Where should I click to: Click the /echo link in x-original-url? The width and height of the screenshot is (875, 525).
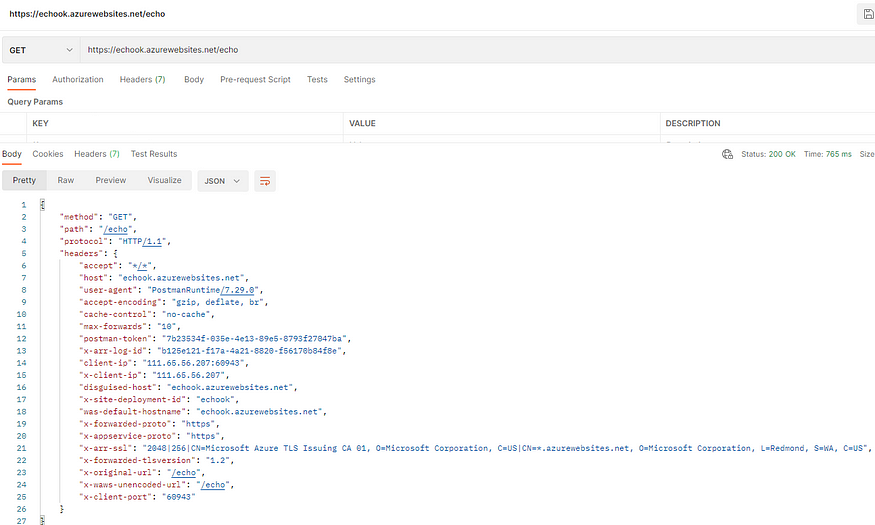click(184, 473)
